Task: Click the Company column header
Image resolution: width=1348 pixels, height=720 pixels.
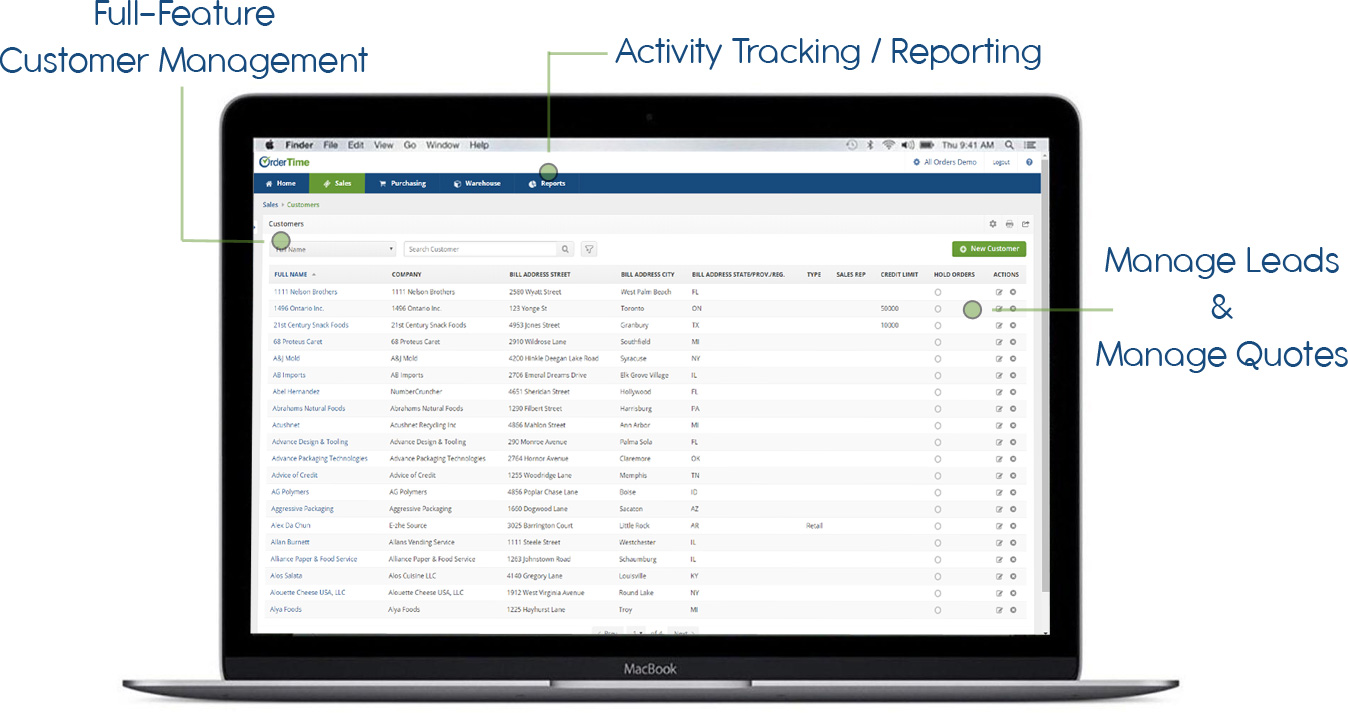Action: tap(406, 274)
